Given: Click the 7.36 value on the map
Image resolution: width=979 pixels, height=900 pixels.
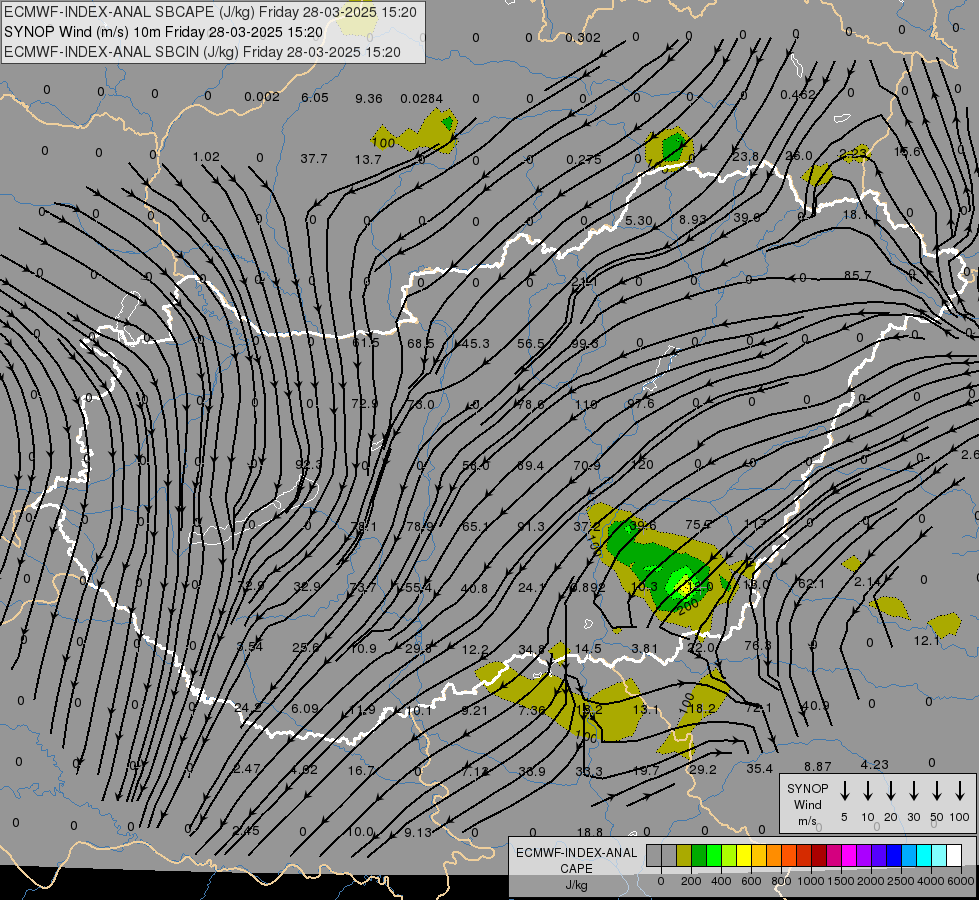Looking at the screenshot, I should (533, 710).
